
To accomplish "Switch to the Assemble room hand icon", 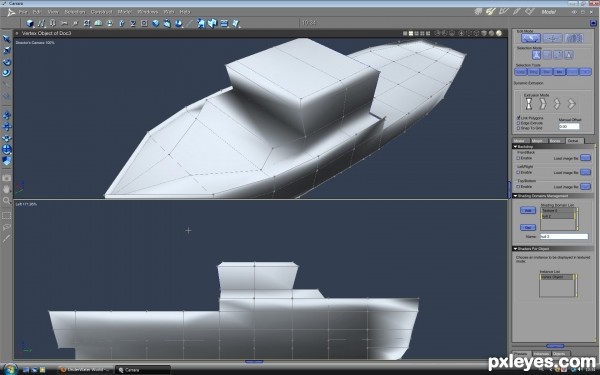I will pyautogui.click(x=478, y=12).
